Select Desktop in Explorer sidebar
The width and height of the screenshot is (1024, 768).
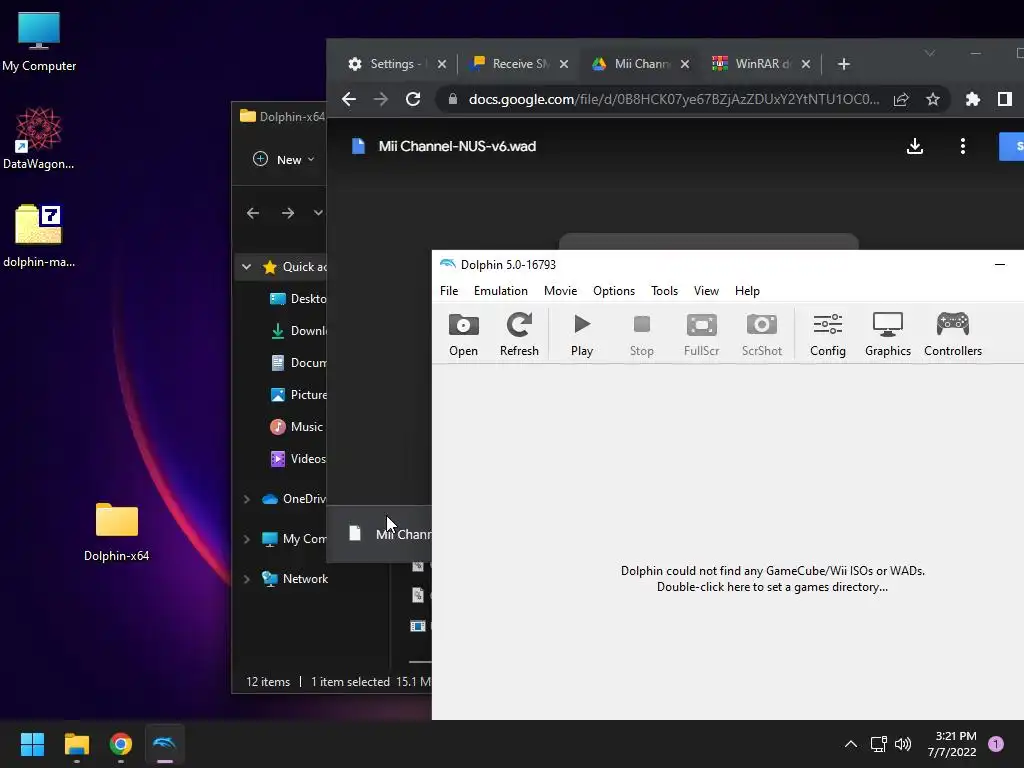tap(298, 298)
